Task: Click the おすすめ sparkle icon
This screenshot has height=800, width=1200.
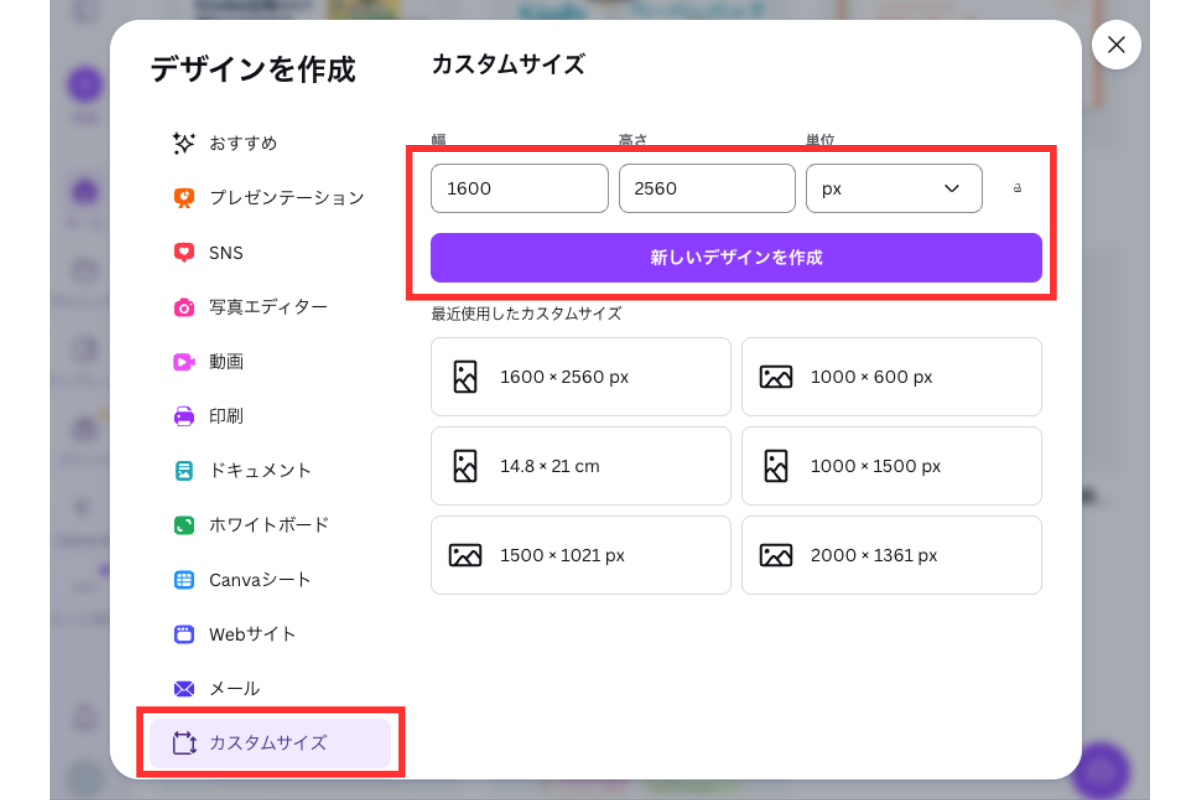Action: point(184,143)
